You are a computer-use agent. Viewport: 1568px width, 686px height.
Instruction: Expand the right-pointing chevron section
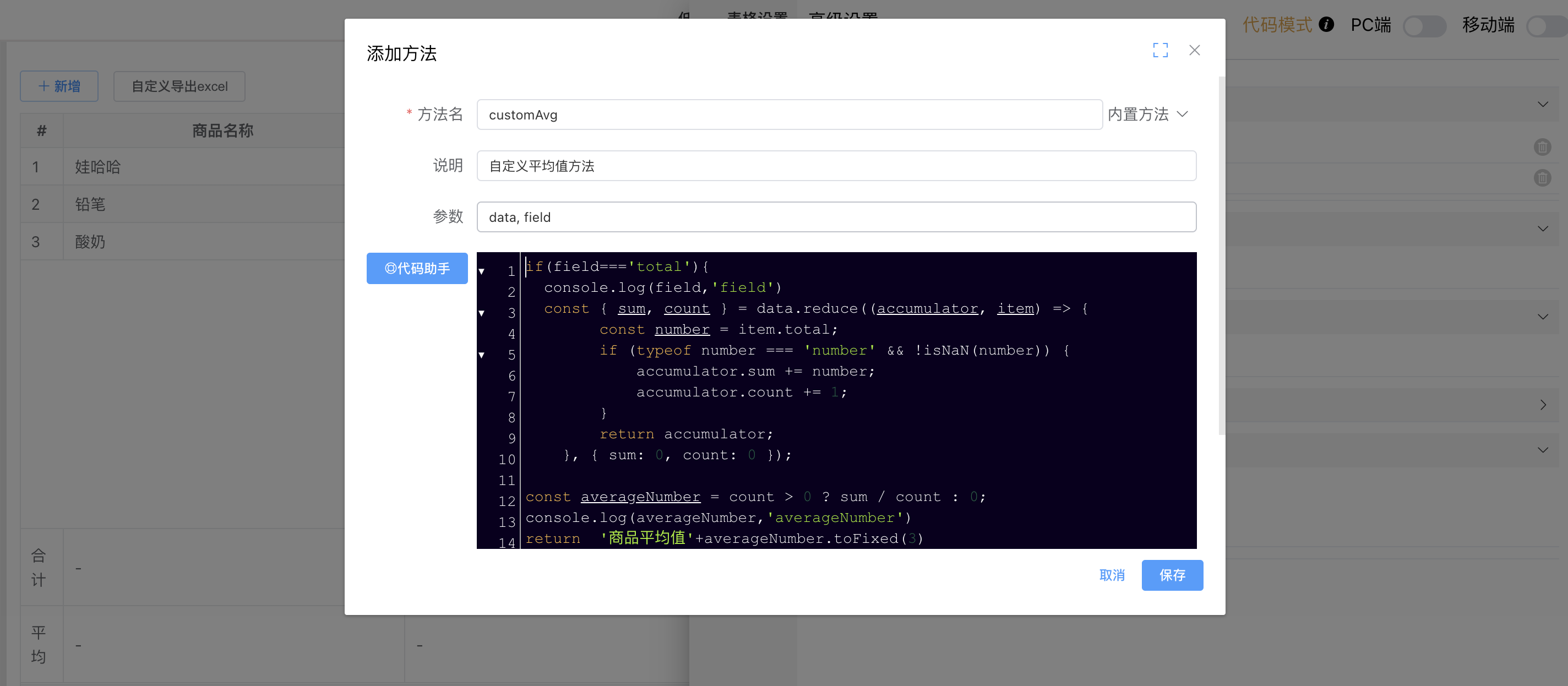(x=1543, y=405)
